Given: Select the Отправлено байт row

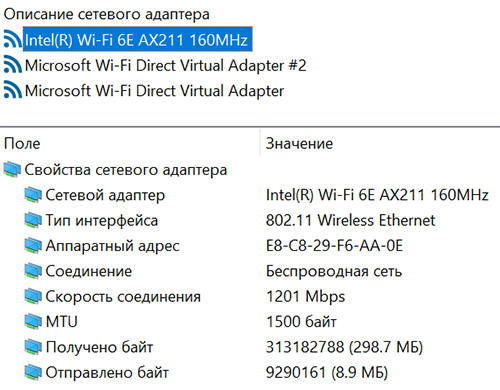Looking at the screenshot, I should (x=250, y=372).
